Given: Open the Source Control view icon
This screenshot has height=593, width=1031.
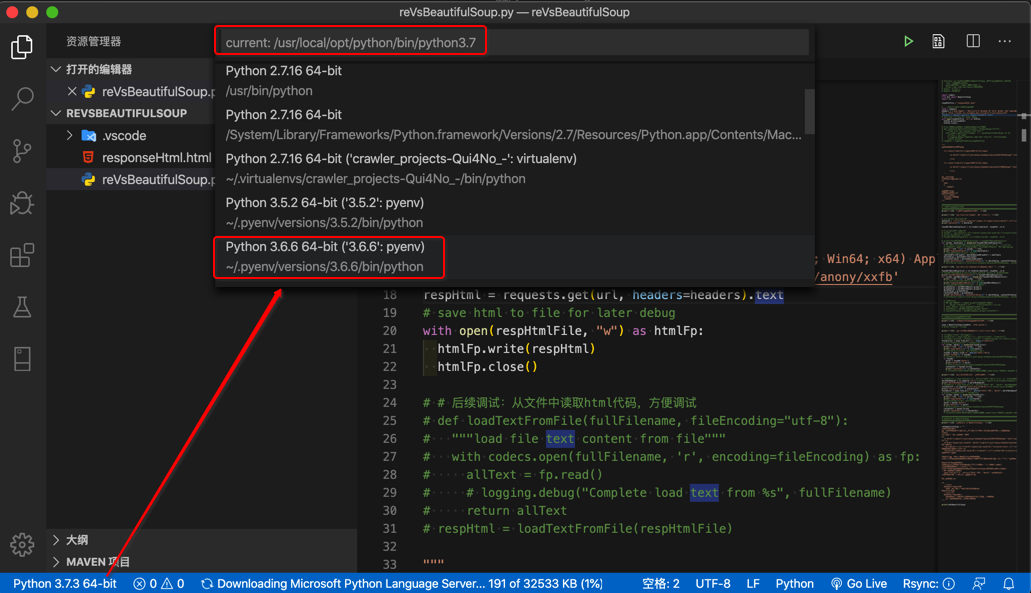Looking at the screenshot, I should pyautogui.click(x=22, y=151).
